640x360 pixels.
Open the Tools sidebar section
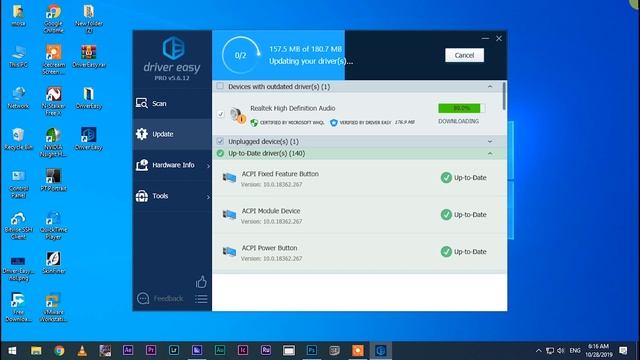[x=172, y=196]
